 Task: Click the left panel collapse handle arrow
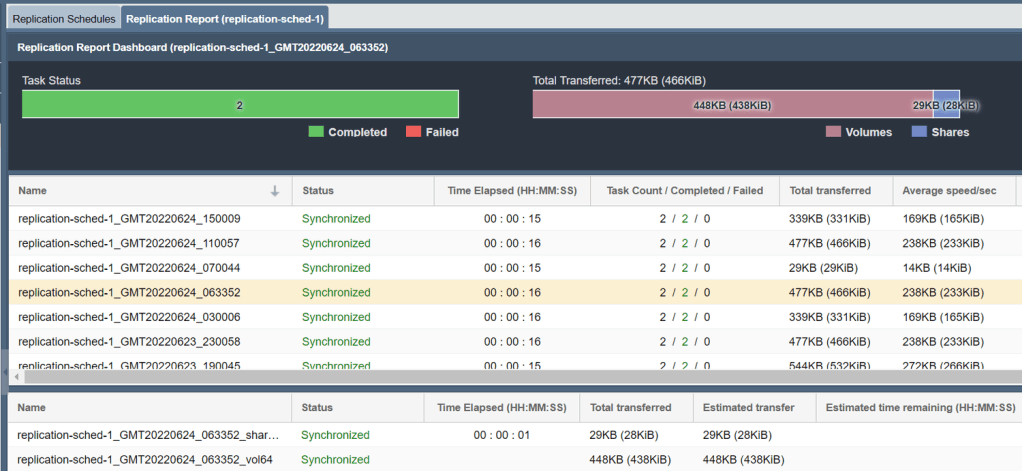(x=3, y=372)
